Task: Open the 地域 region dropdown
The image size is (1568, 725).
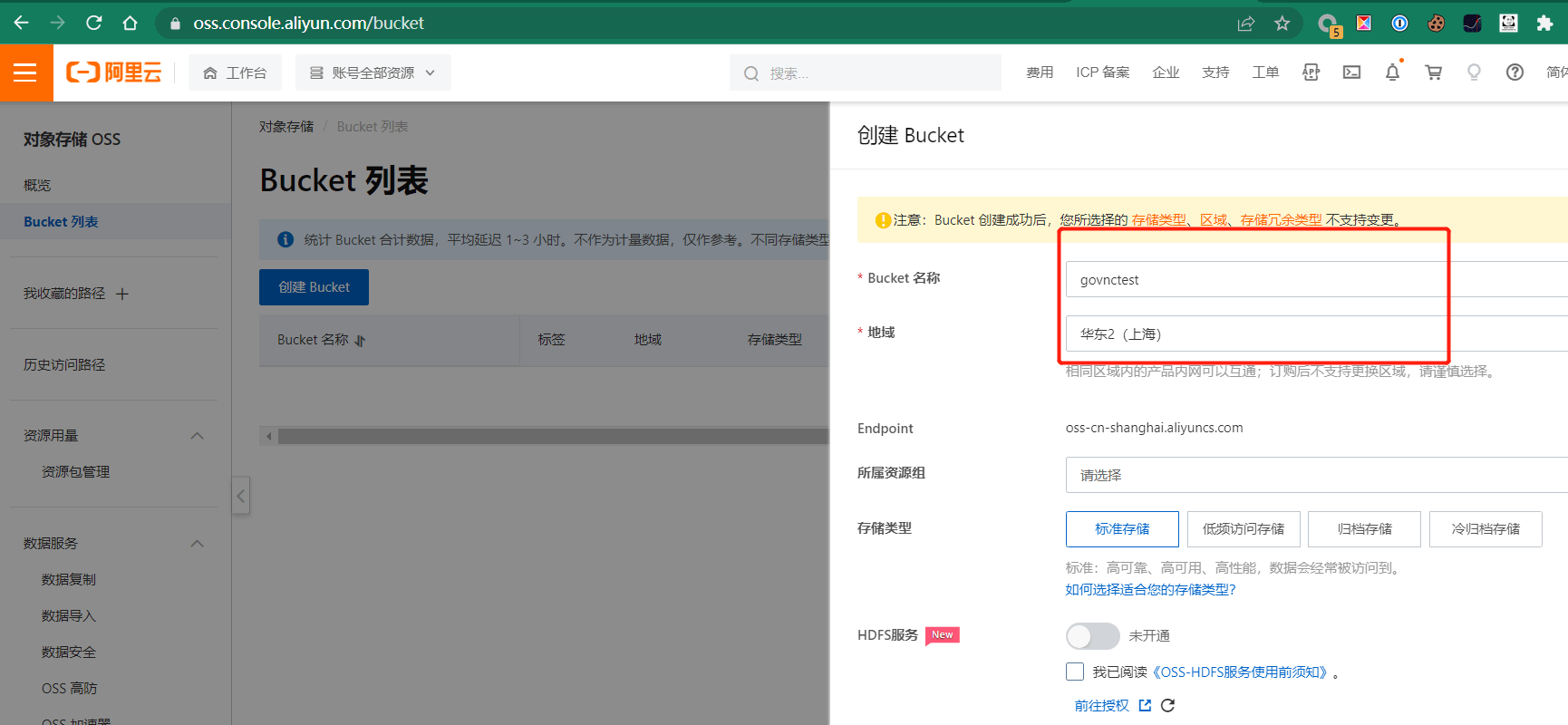Action: 1316,333
